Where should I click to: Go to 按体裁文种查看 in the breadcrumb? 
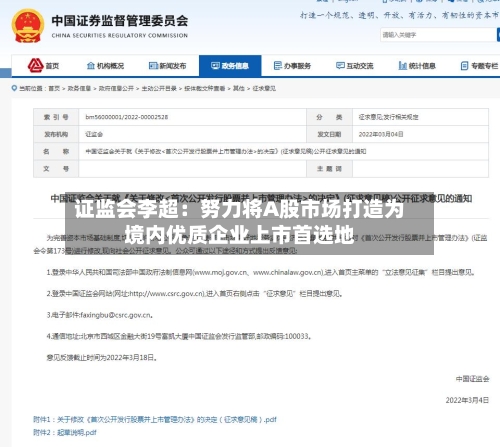pyautogui.click(x=205, y=88)
